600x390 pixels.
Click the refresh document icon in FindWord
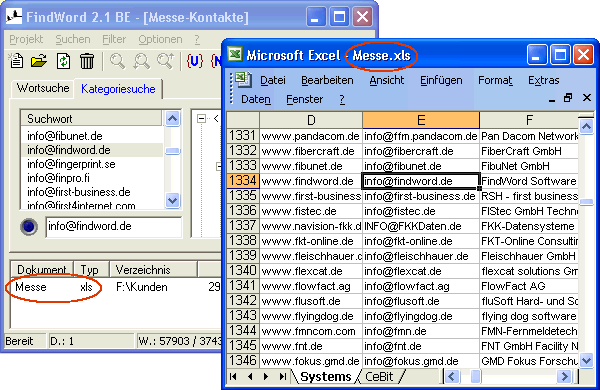click(x=63, y=61)
